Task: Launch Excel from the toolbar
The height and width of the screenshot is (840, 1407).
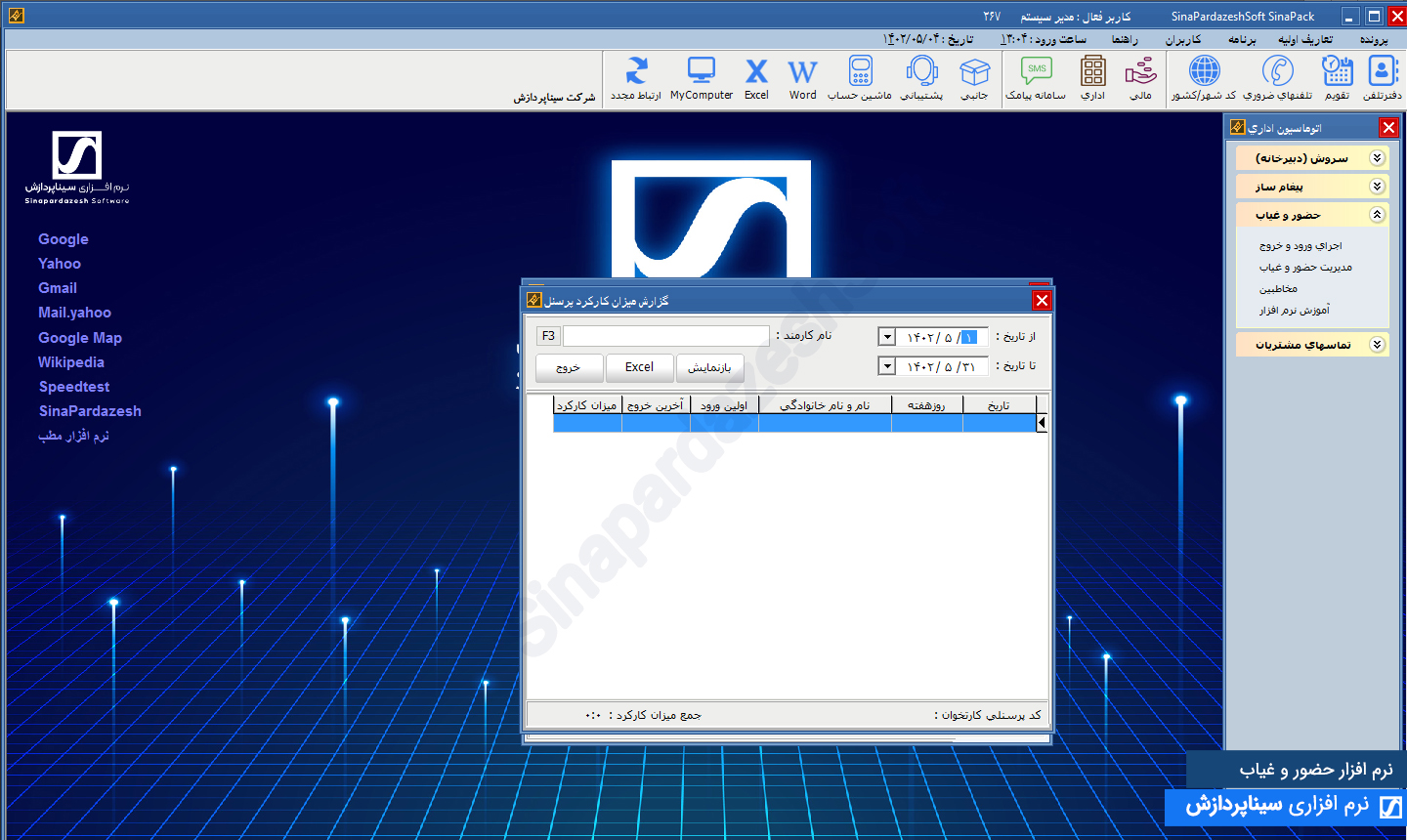Action: point(756,78)
